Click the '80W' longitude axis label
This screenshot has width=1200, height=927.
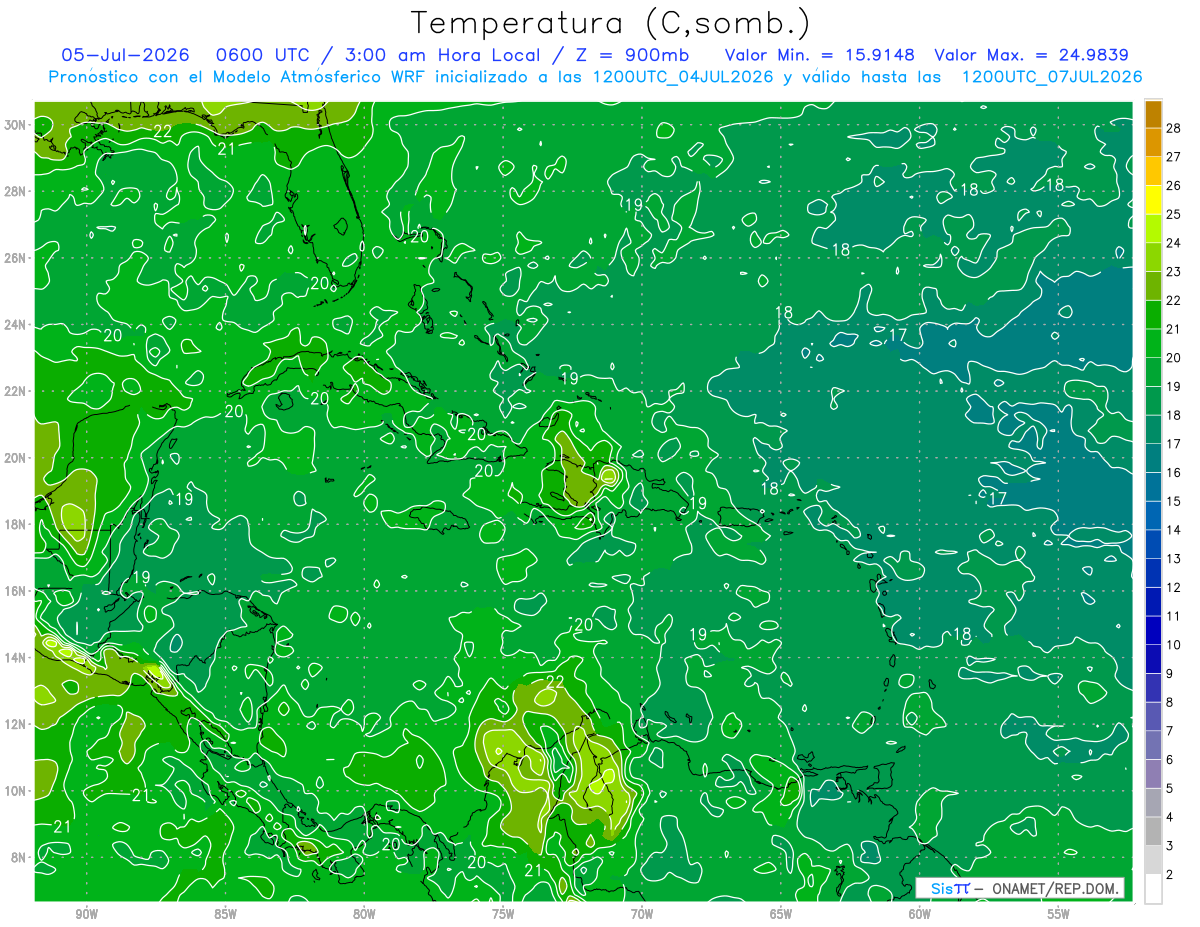tap(365, 915)
